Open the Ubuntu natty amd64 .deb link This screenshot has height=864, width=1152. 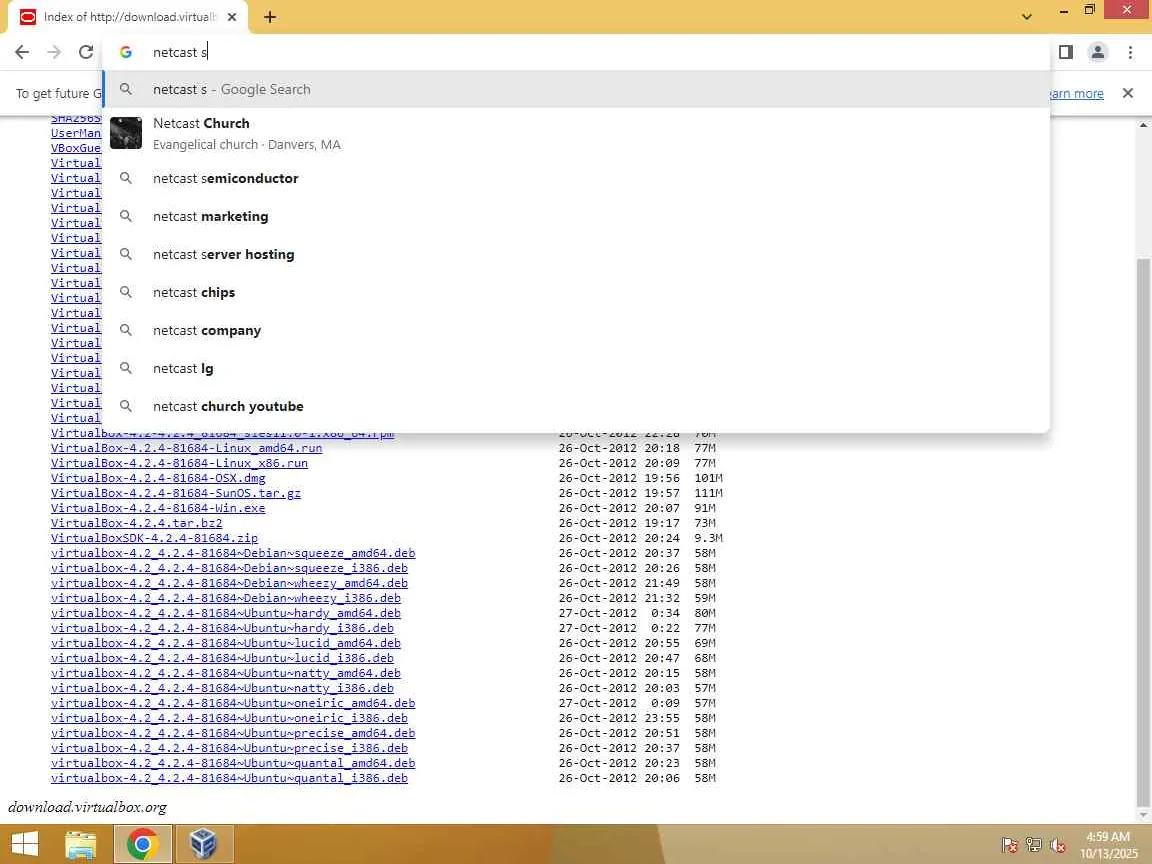(x=226, y=673)
